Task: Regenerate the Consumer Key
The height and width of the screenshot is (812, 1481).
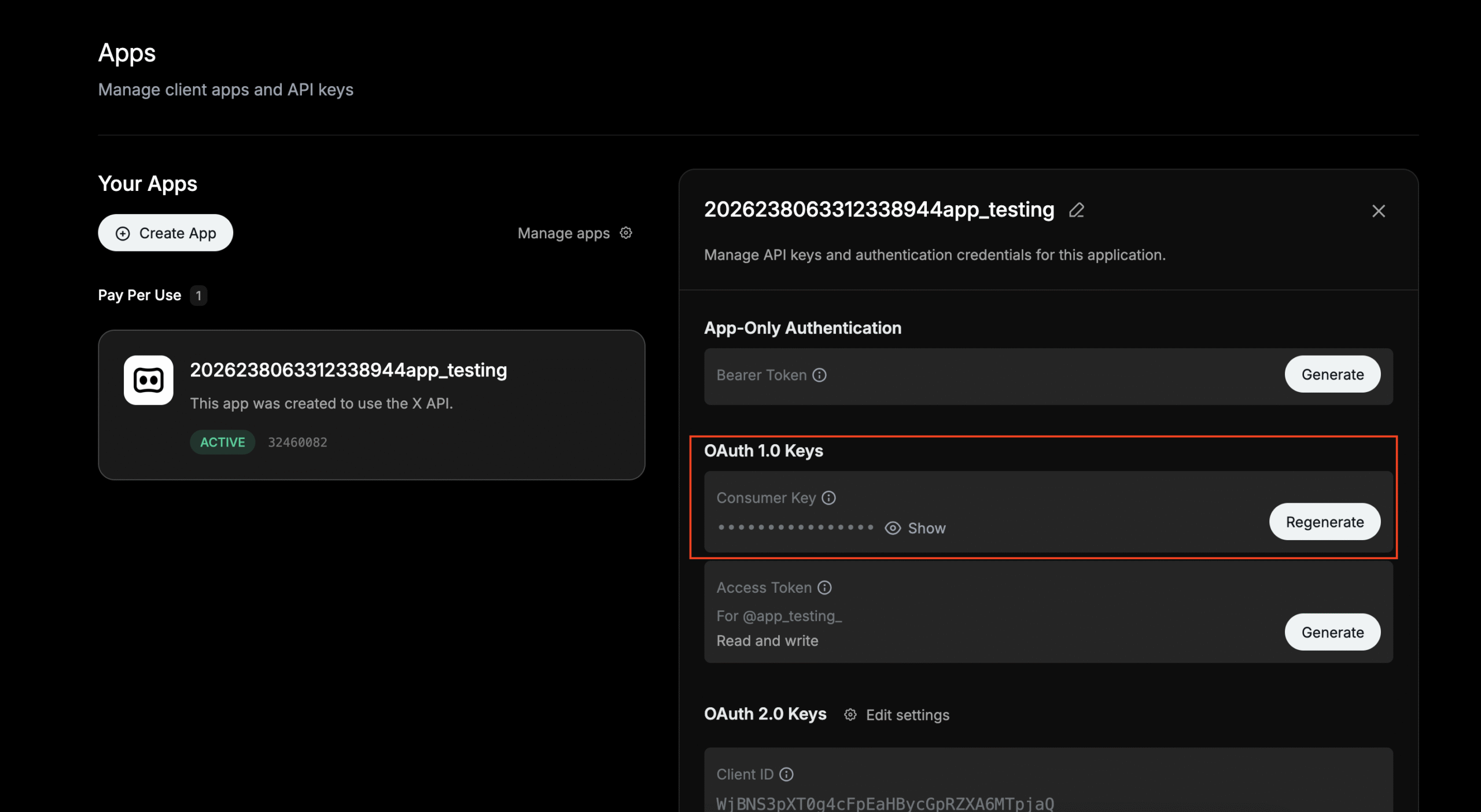Action: point(1324,522)
